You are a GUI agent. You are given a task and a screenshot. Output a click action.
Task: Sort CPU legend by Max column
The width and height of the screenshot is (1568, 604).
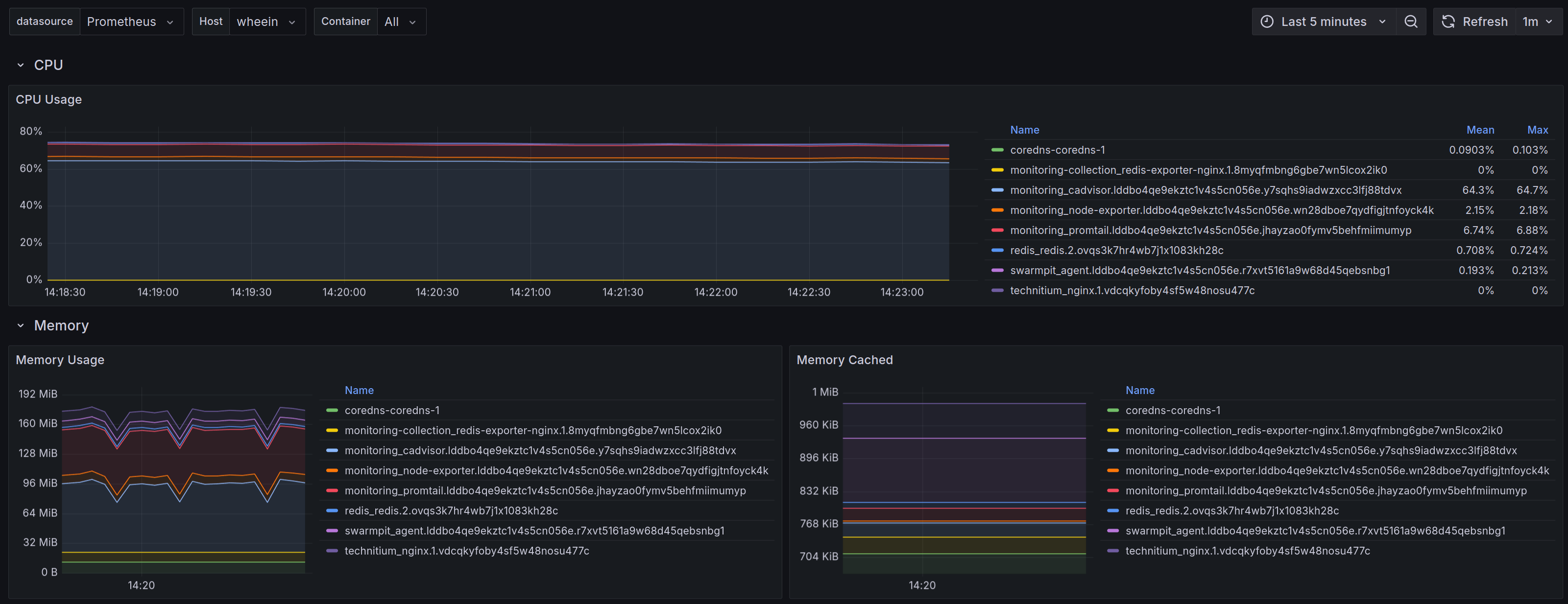pyautogui.click(x=1537, y=130)
